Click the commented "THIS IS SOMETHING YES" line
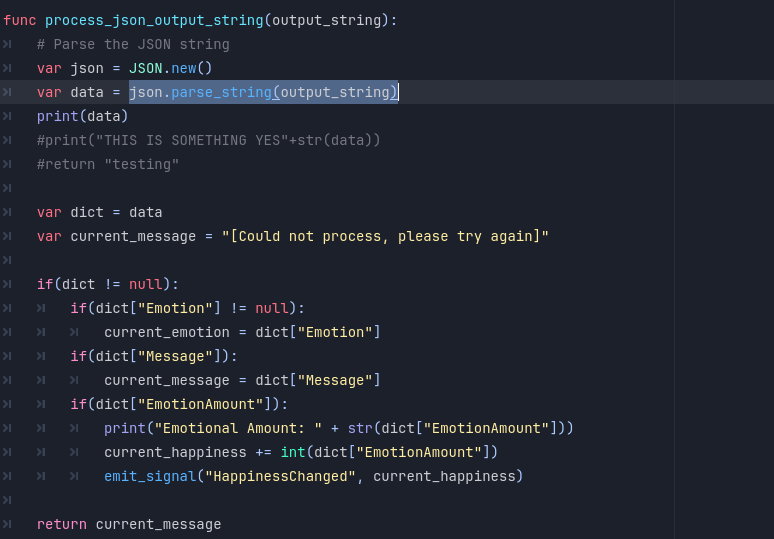Screen dimensions: 774x539 coord(208,140)
